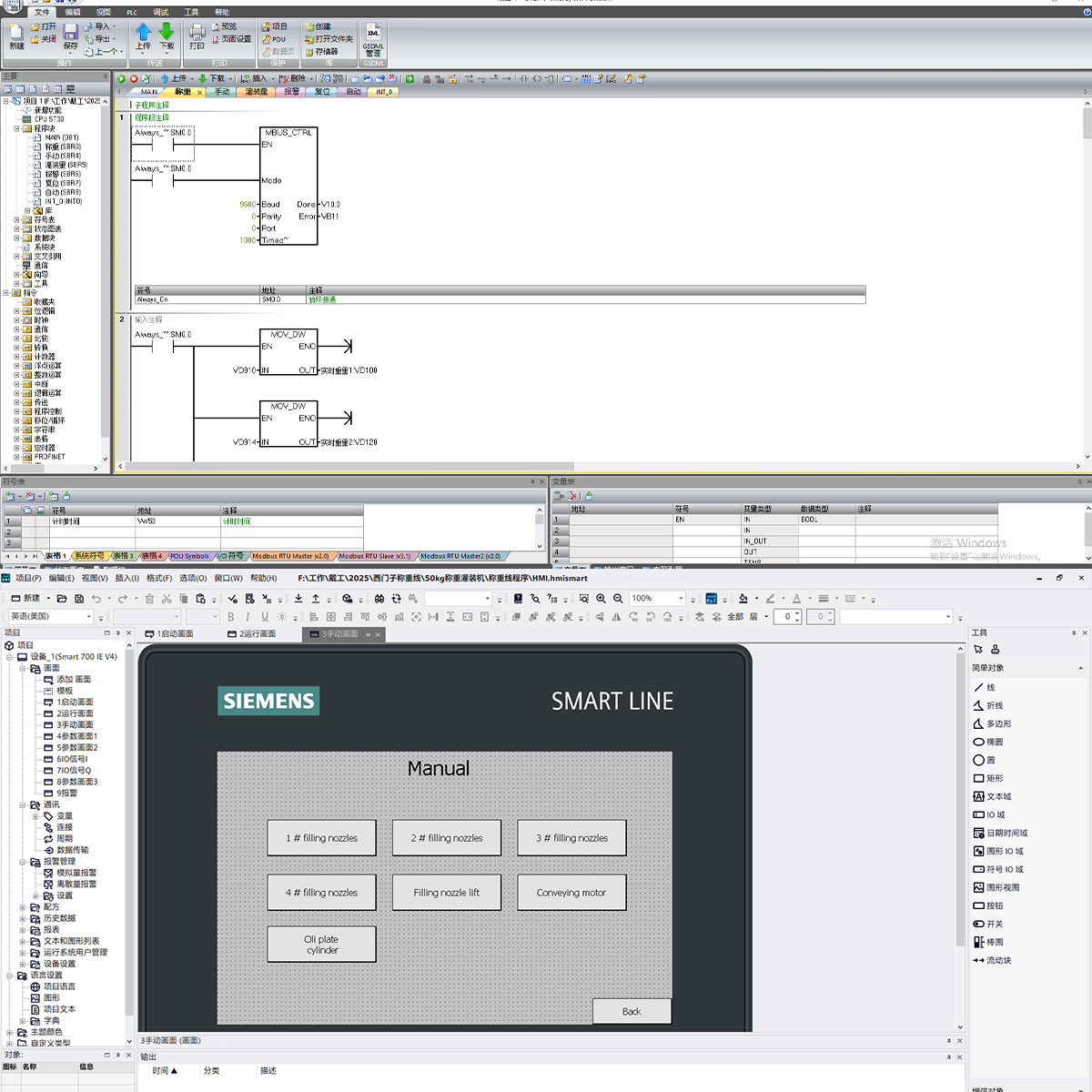This screenshot has width=1092, height=1092.
Task: Select the Modbus RTU Master (v2.0) tab
Action: coord(289,556)
